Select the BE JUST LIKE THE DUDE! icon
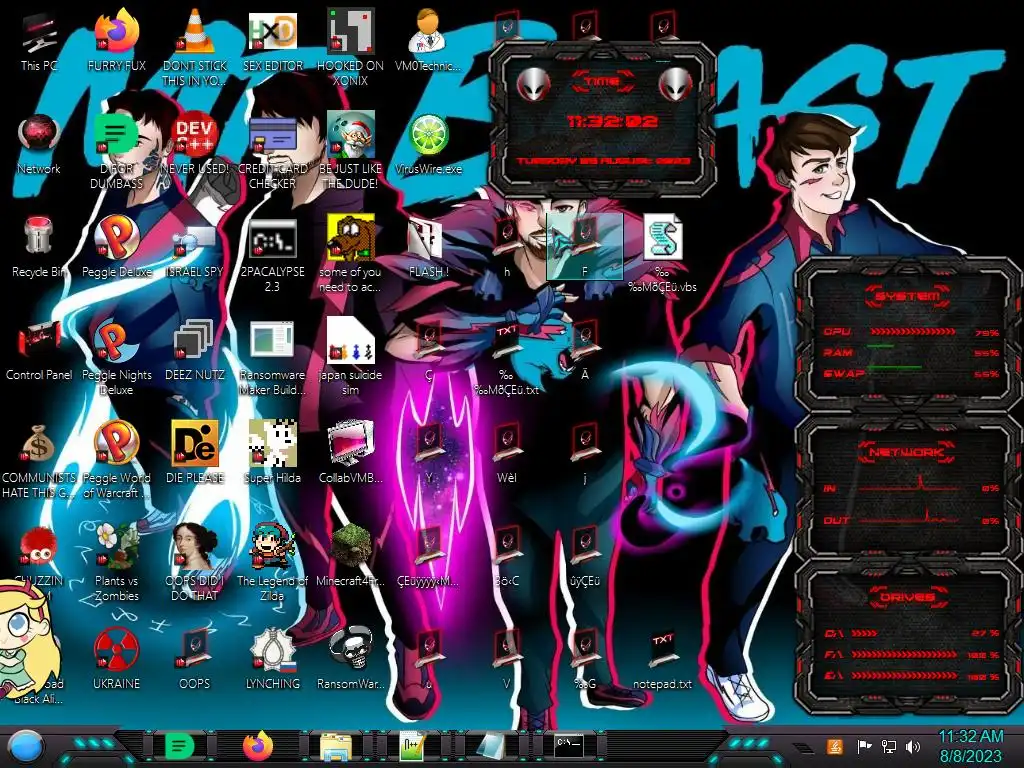1024x768 pixels. (350, 152)
